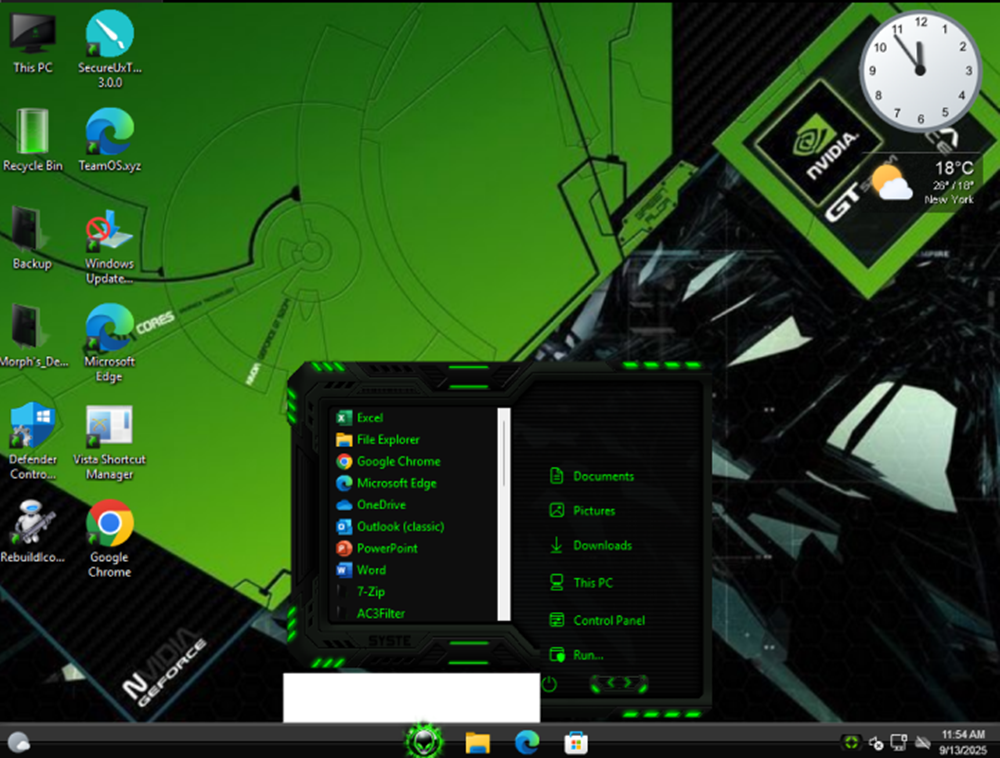The image size is (1000, 758).
Task: Open the Recycle Bin desktop icon
Action: [x=33, y=141]
